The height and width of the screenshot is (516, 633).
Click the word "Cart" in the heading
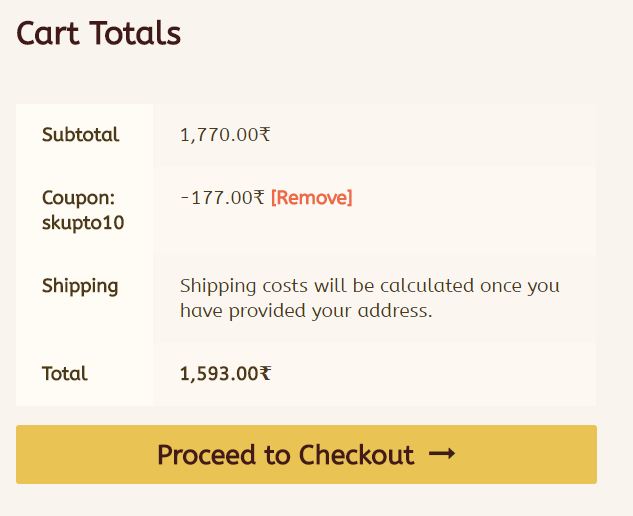pos(48,33)
